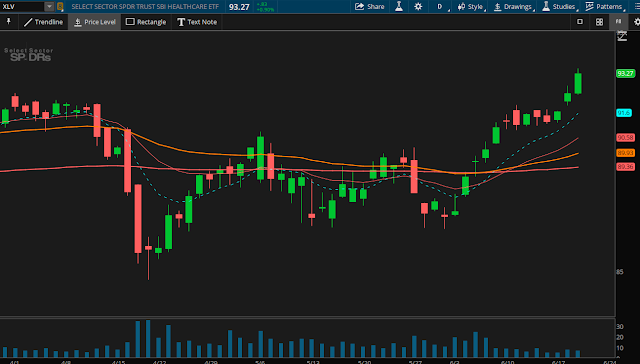Click the 85 price axis label
This screenshot has width=640, height=364.
(x=620, y=272)
